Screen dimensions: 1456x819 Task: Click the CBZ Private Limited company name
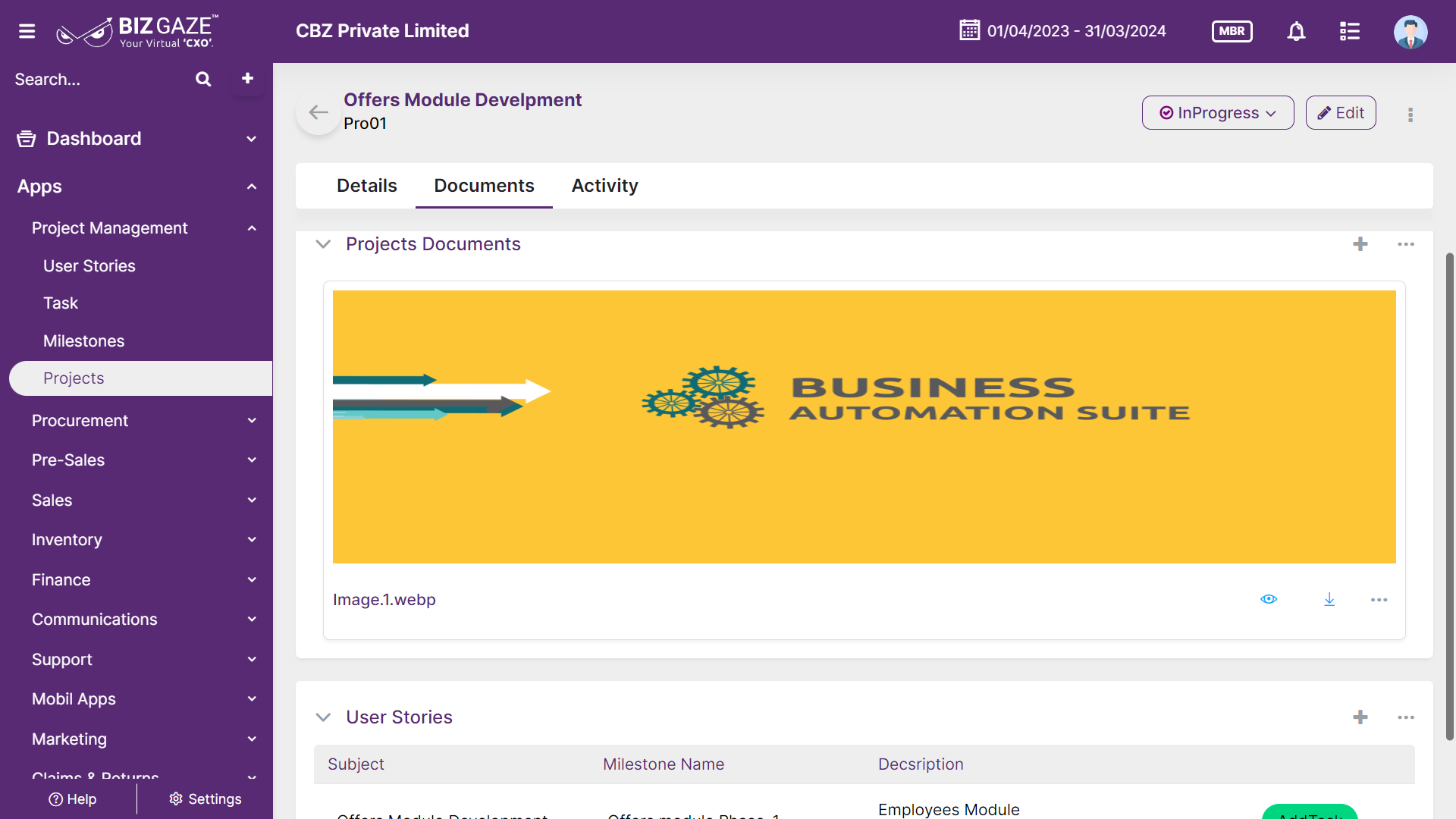point(382,31)
